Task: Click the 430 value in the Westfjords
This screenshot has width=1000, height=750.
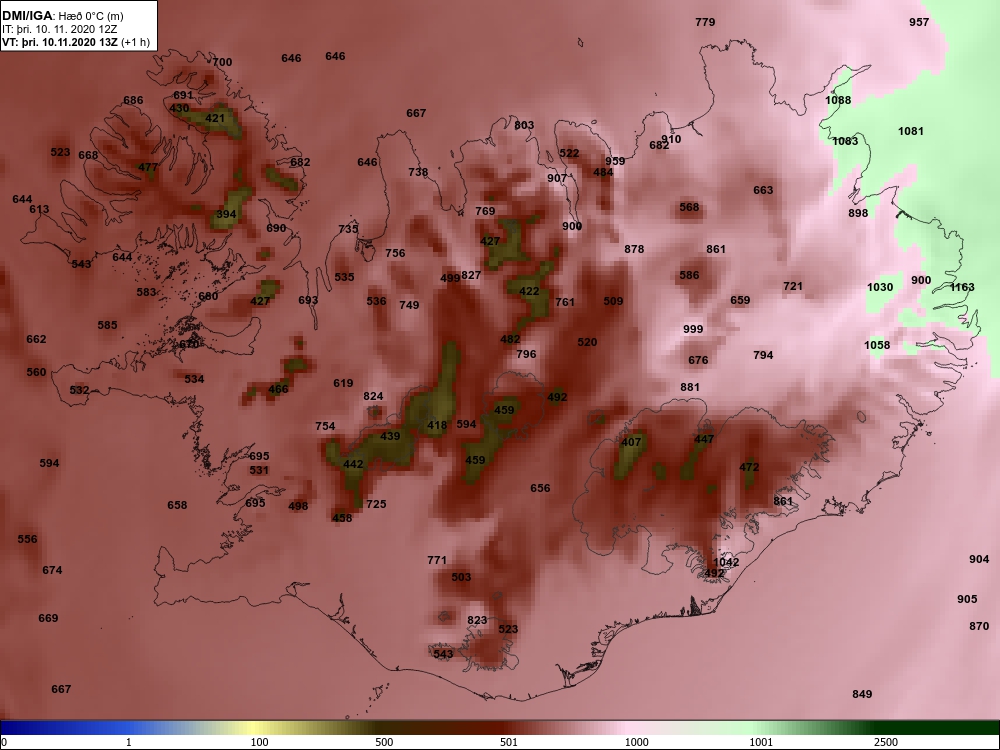Action: click(179, 108)
